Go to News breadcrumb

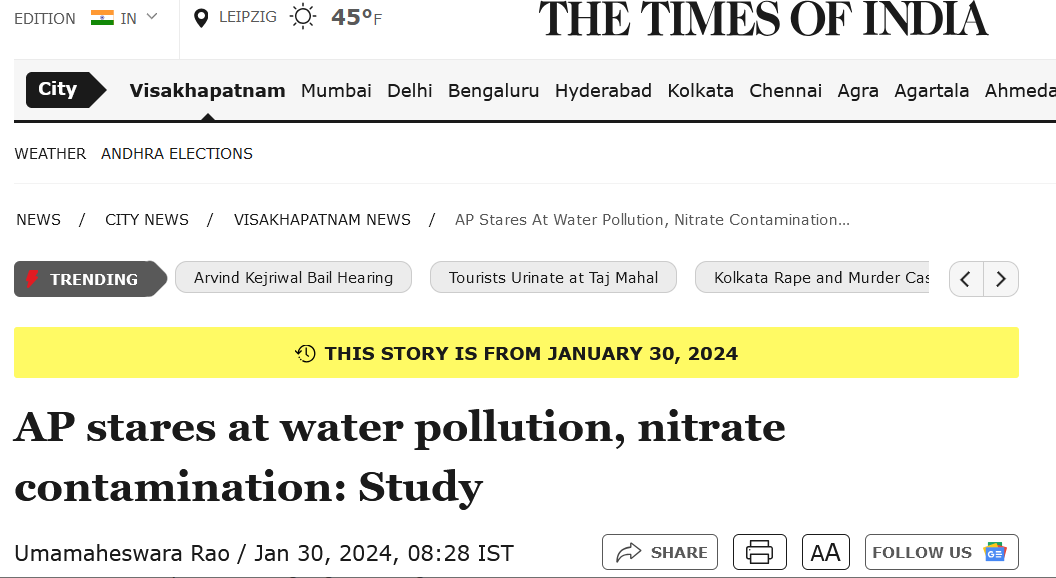click(38, 220)
